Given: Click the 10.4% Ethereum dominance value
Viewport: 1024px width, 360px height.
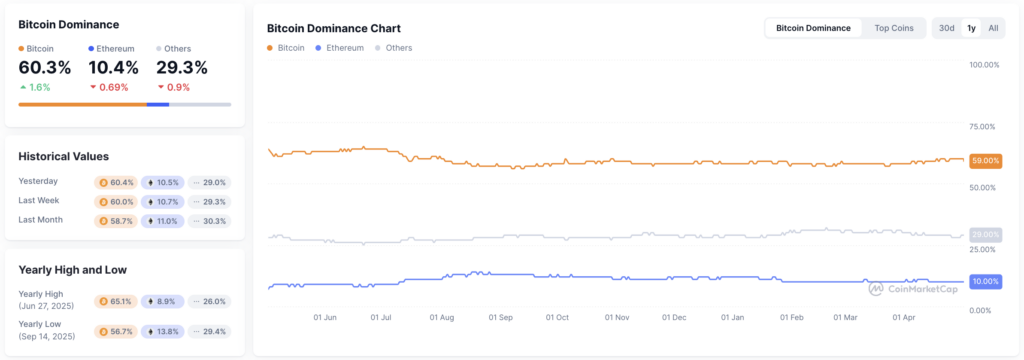Looking at the screenshot, I should (x=113, y=67).
